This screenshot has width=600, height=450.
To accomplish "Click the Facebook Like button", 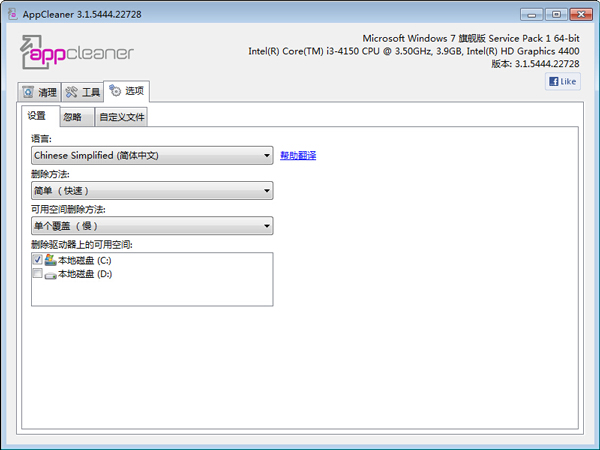I will (x=562, y=82).
